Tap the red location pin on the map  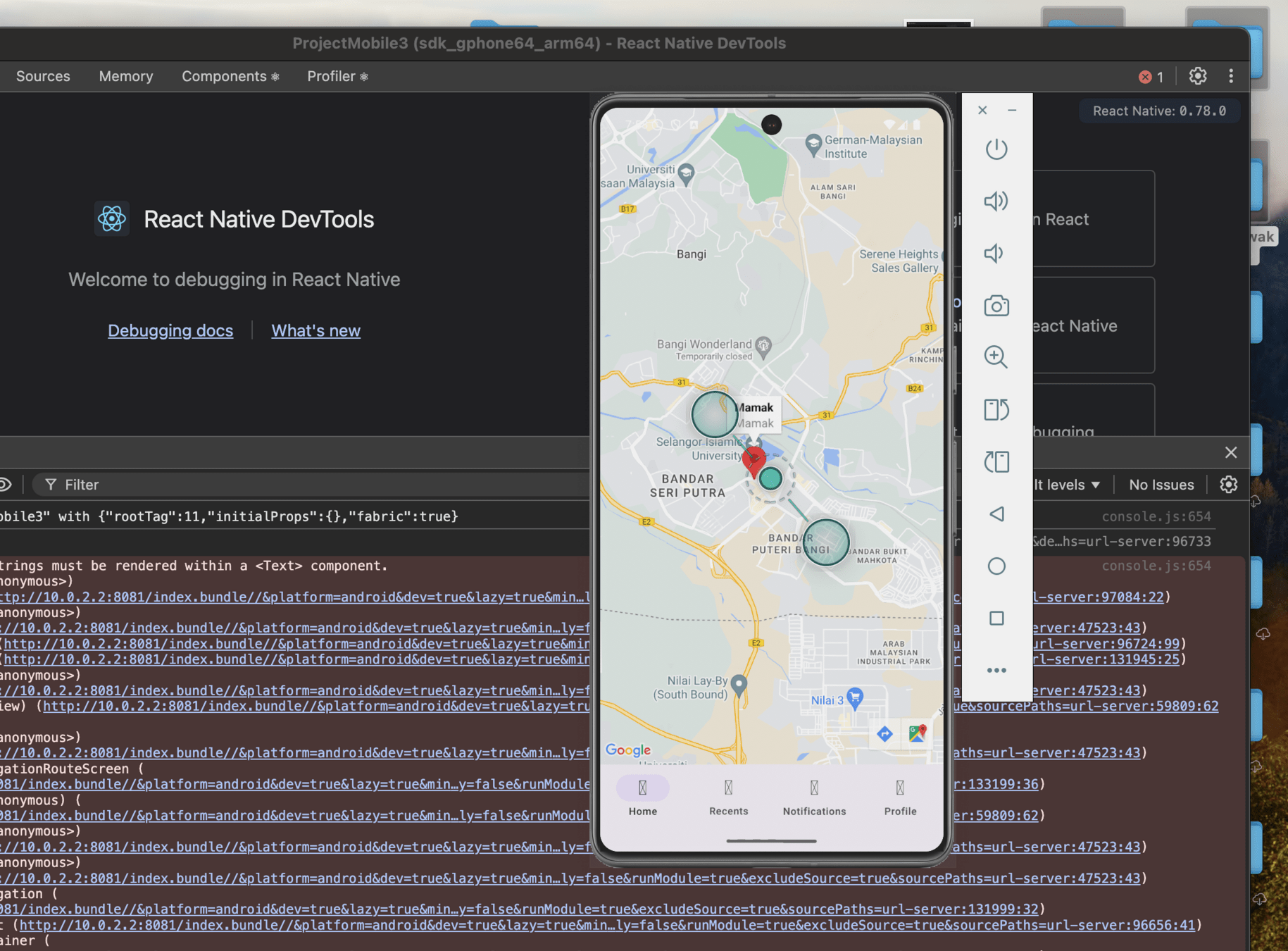pyautogui.click(x=754, y=461)
